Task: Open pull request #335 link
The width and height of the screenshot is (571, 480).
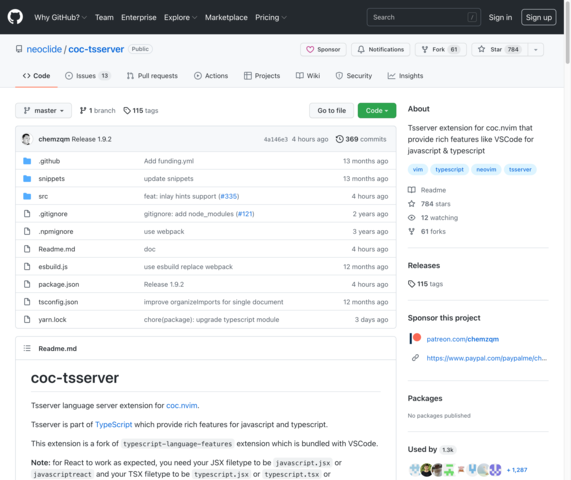Action: tap(229, 196)
